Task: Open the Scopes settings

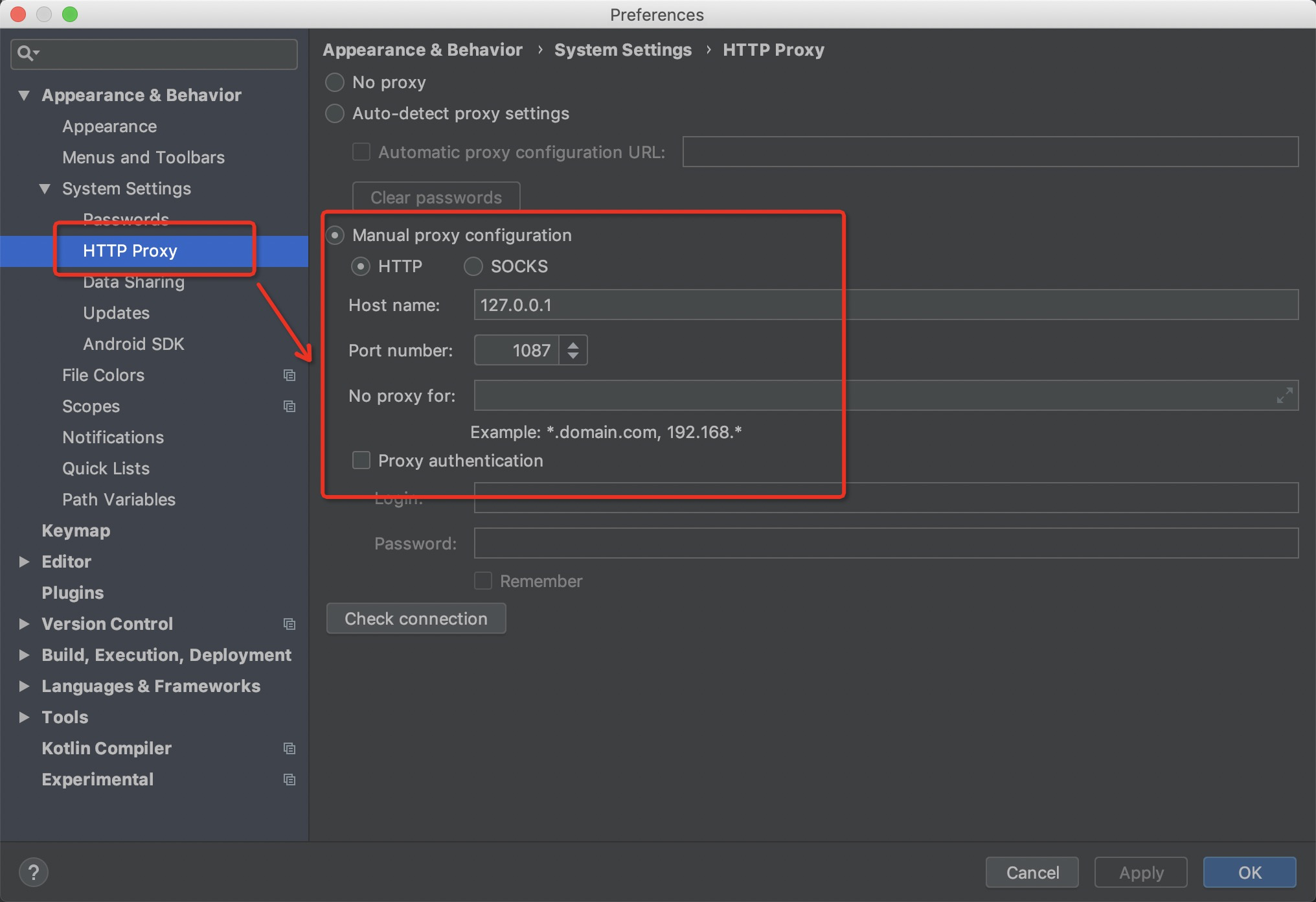Action: [x=91, y=406]
